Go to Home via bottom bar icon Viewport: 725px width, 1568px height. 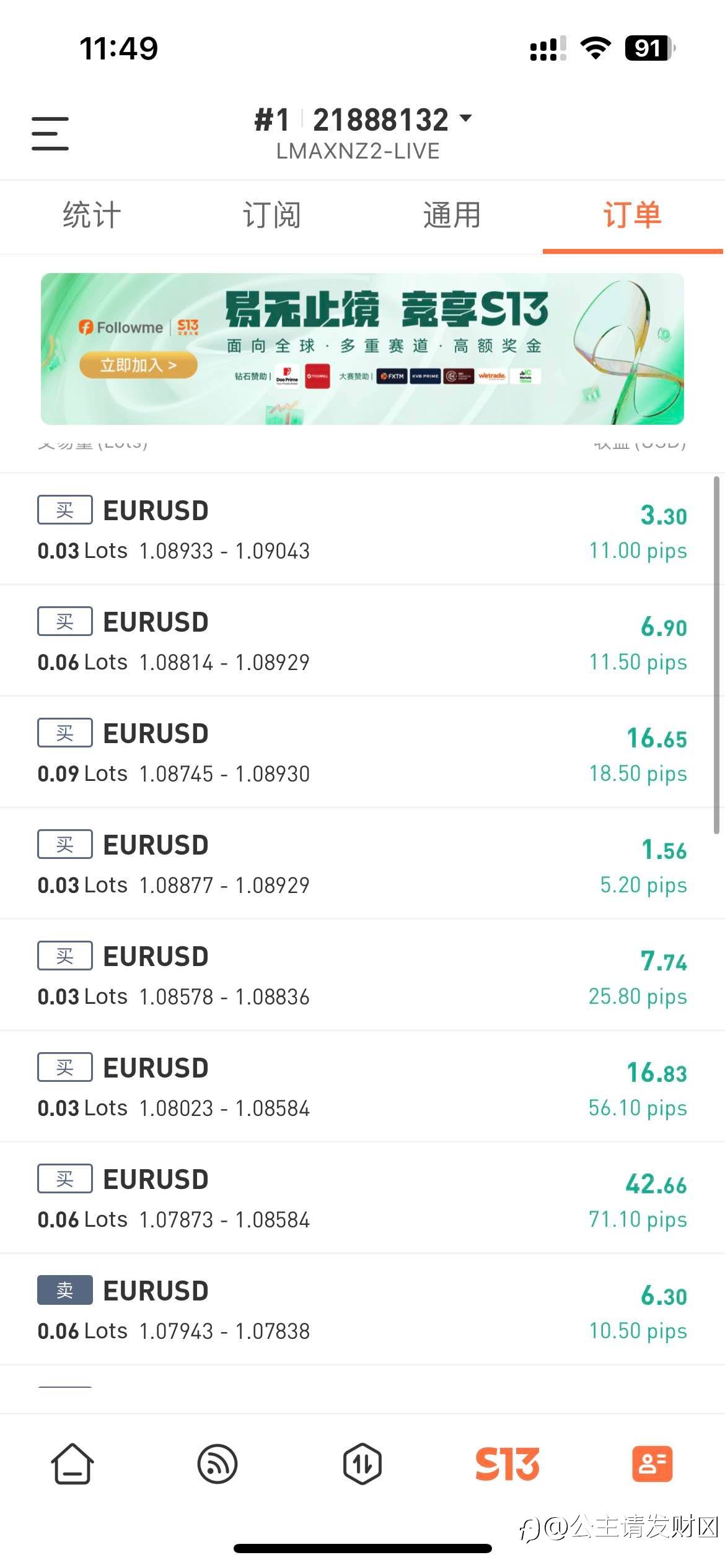(72, 1464)
